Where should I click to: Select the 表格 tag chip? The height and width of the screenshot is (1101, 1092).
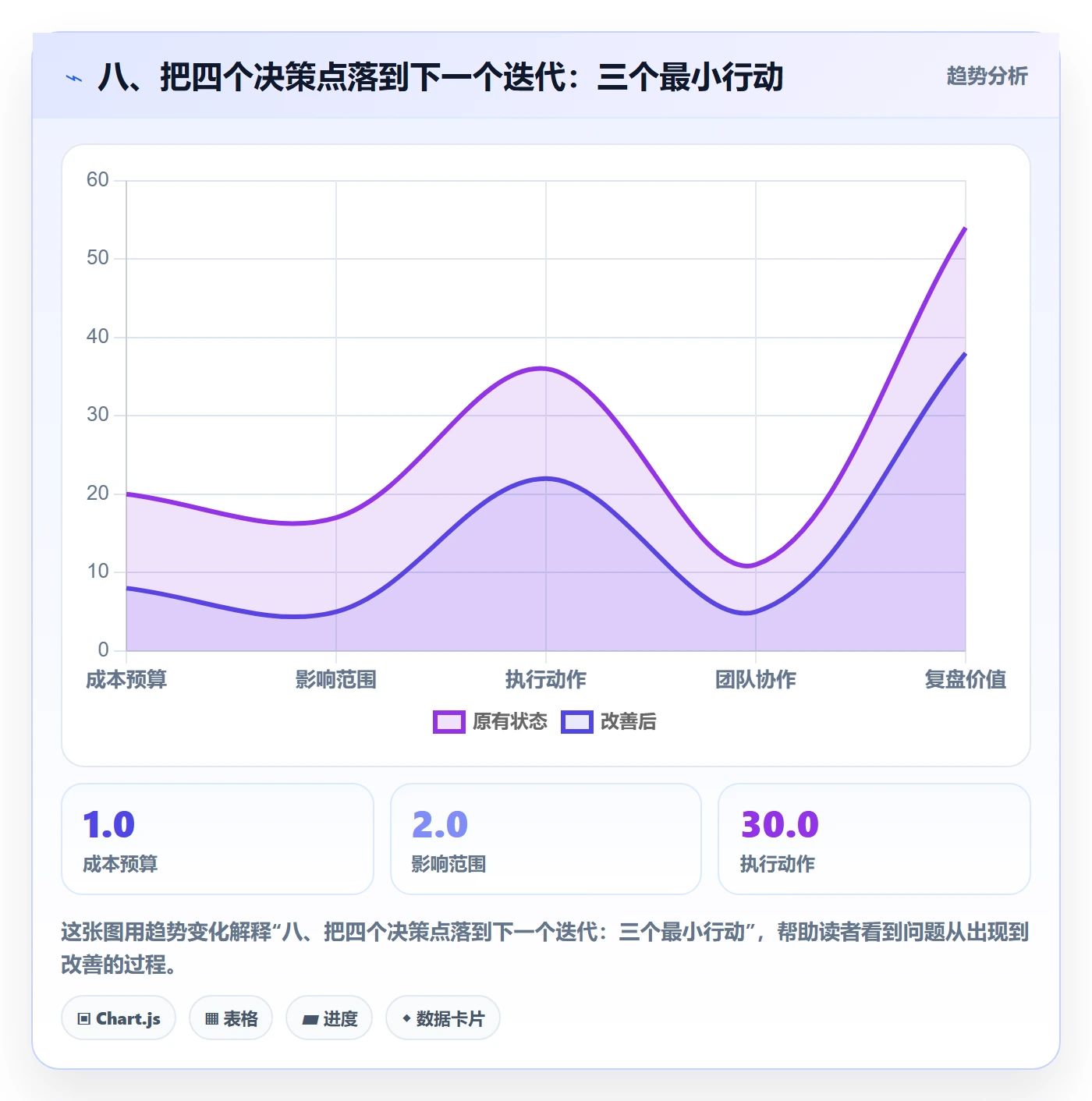point(231,1018)
